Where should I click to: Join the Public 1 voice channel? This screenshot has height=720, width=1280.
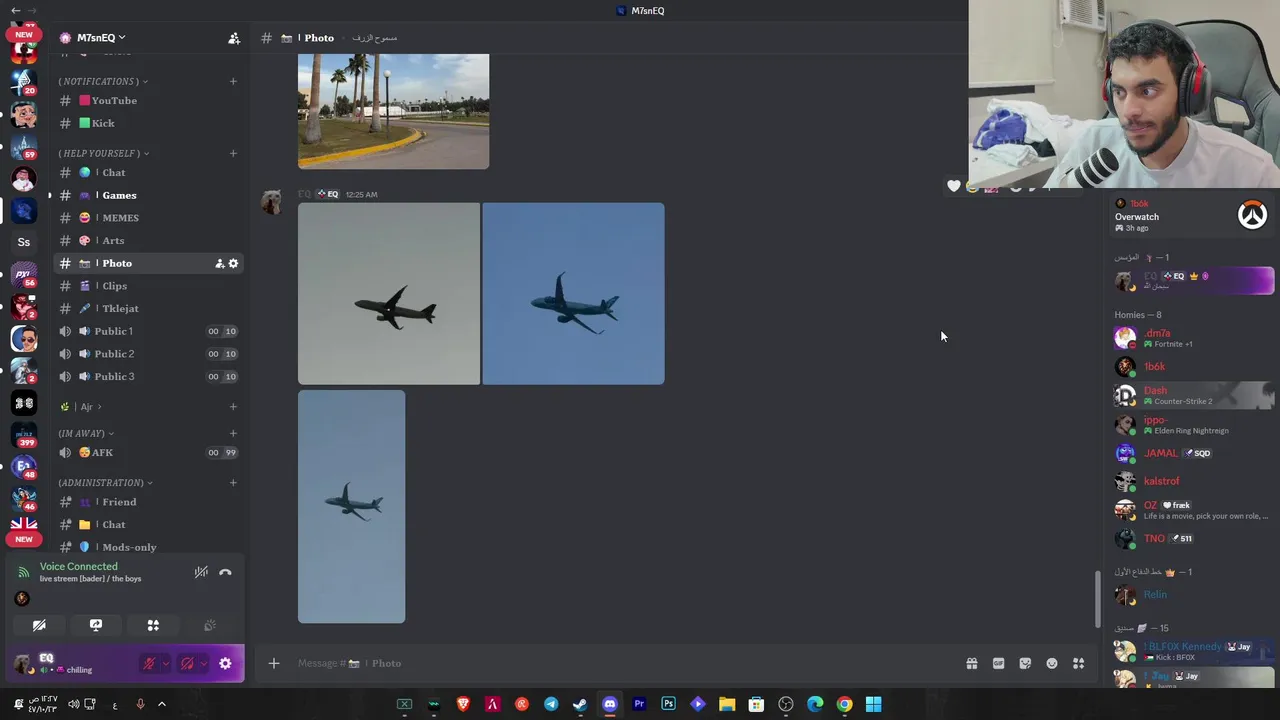pos(148,331)
